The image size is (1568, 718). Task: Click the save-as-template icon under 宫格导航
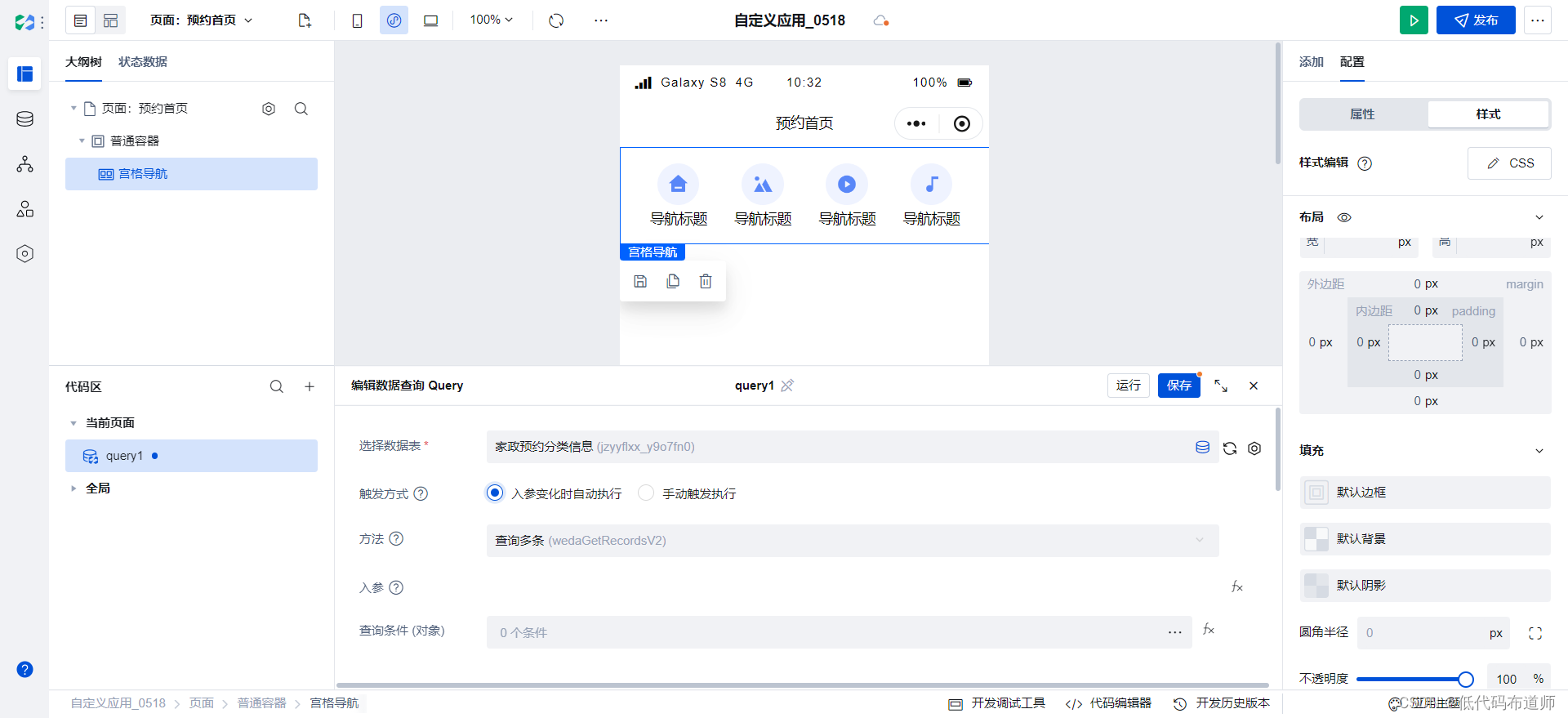click(x=640, y=281)
